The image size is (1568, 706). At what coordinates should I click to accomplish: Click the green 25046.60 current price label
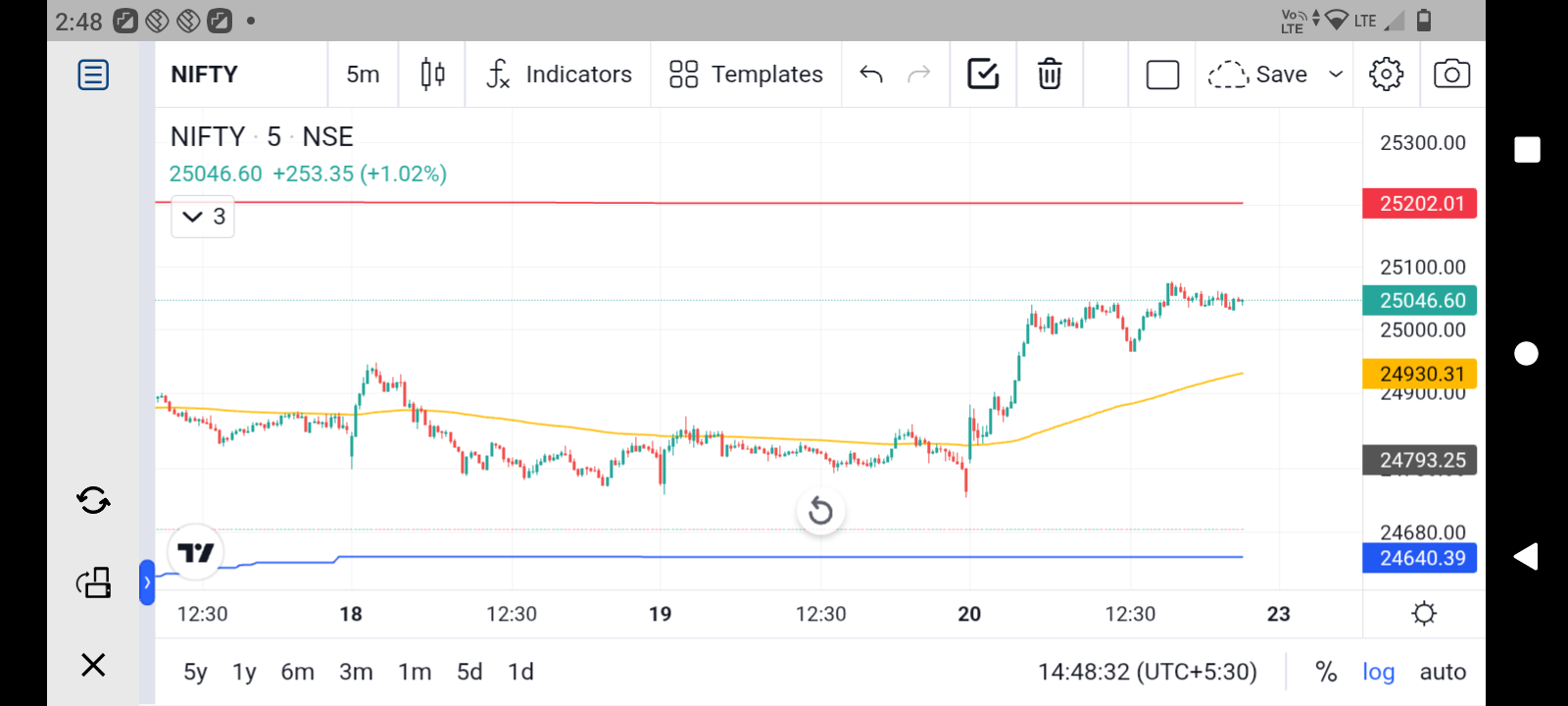tap(1420, 300)
